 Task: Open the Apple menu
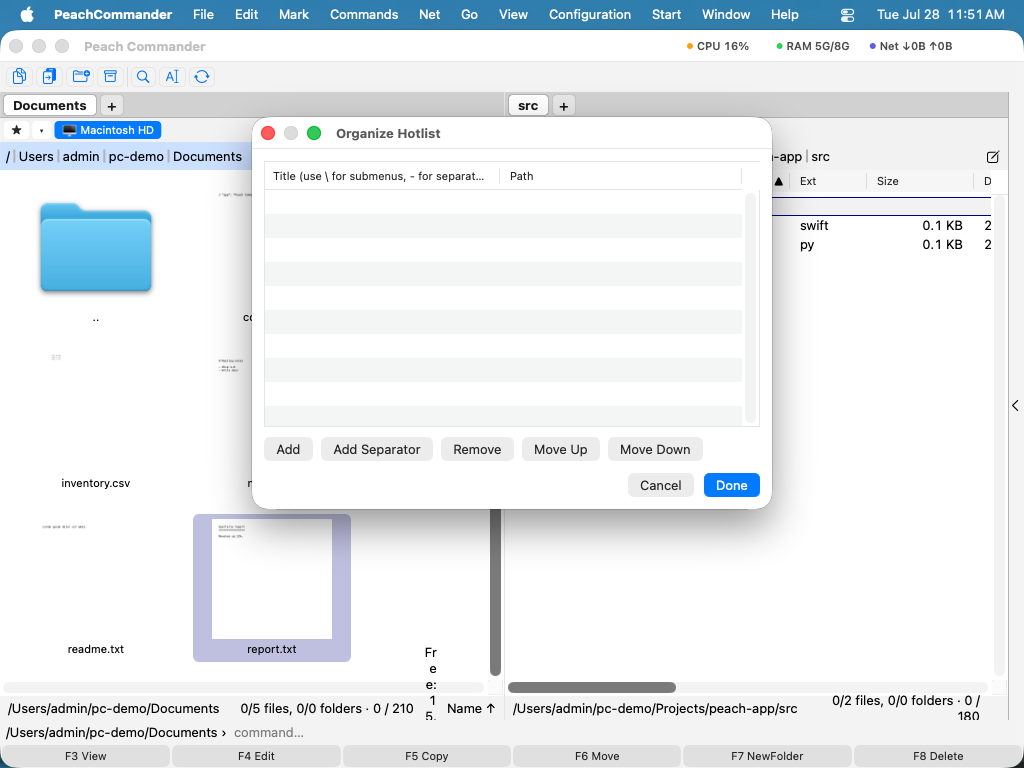click(27, 14)
